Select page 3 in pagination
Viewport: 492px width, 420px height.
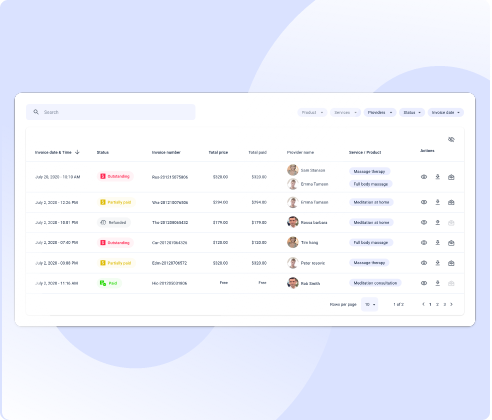(x=444, y=304)
